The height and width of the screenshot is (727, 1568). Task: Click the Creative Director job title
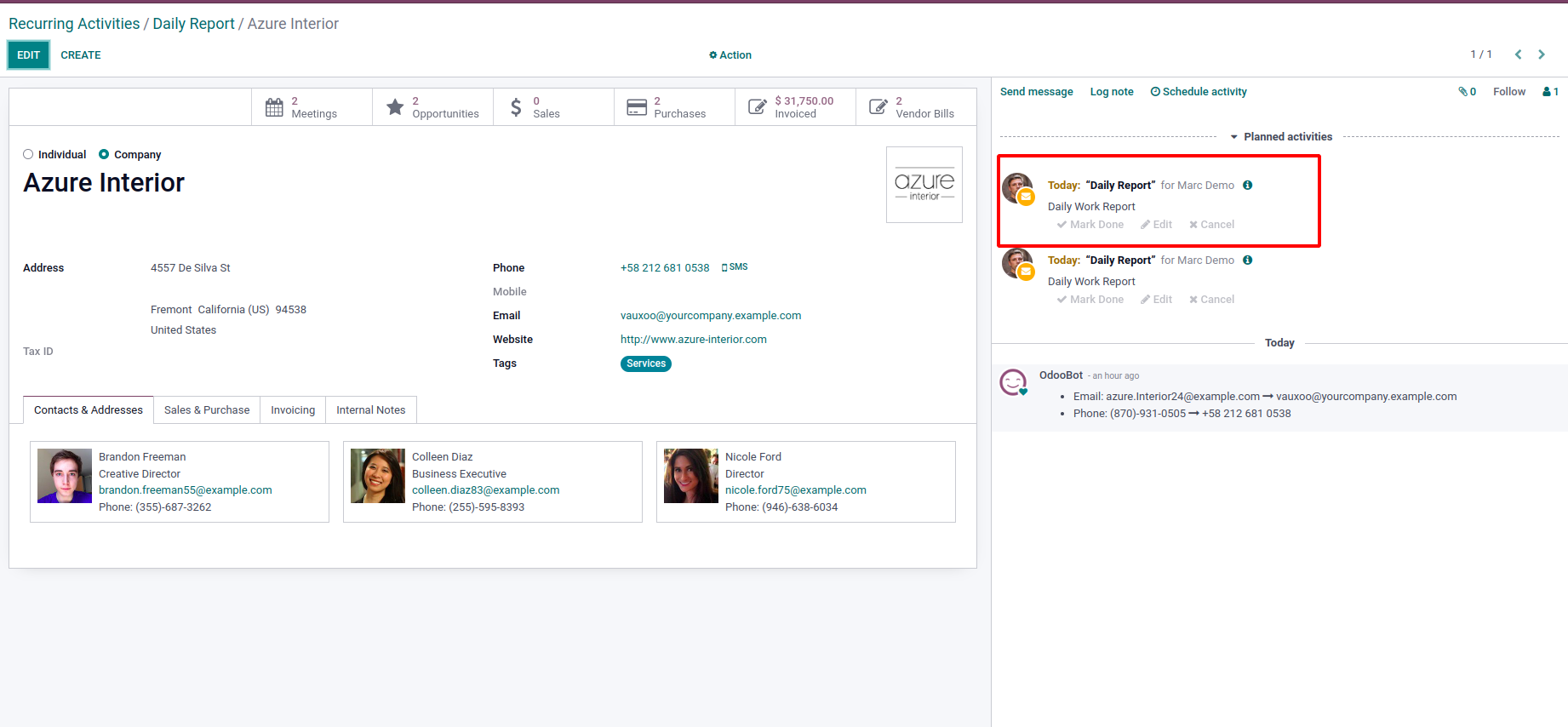(x=140, y=474)
